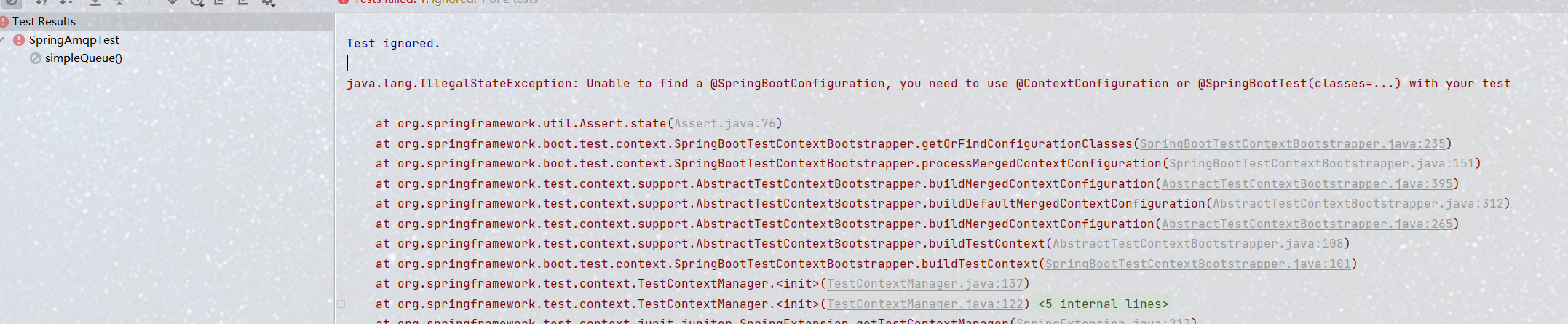Jump to next failed test arrow

pos(173,2)
